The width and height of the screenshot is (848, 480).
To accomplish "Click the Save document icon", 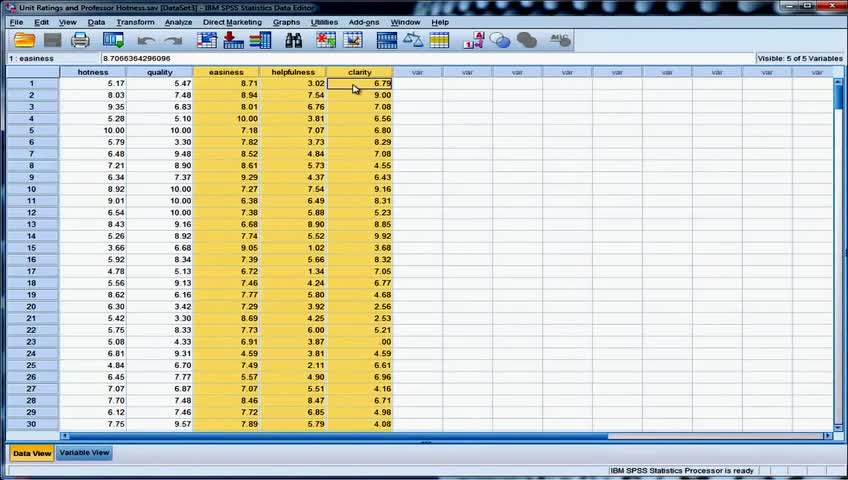I will point(52,40).
